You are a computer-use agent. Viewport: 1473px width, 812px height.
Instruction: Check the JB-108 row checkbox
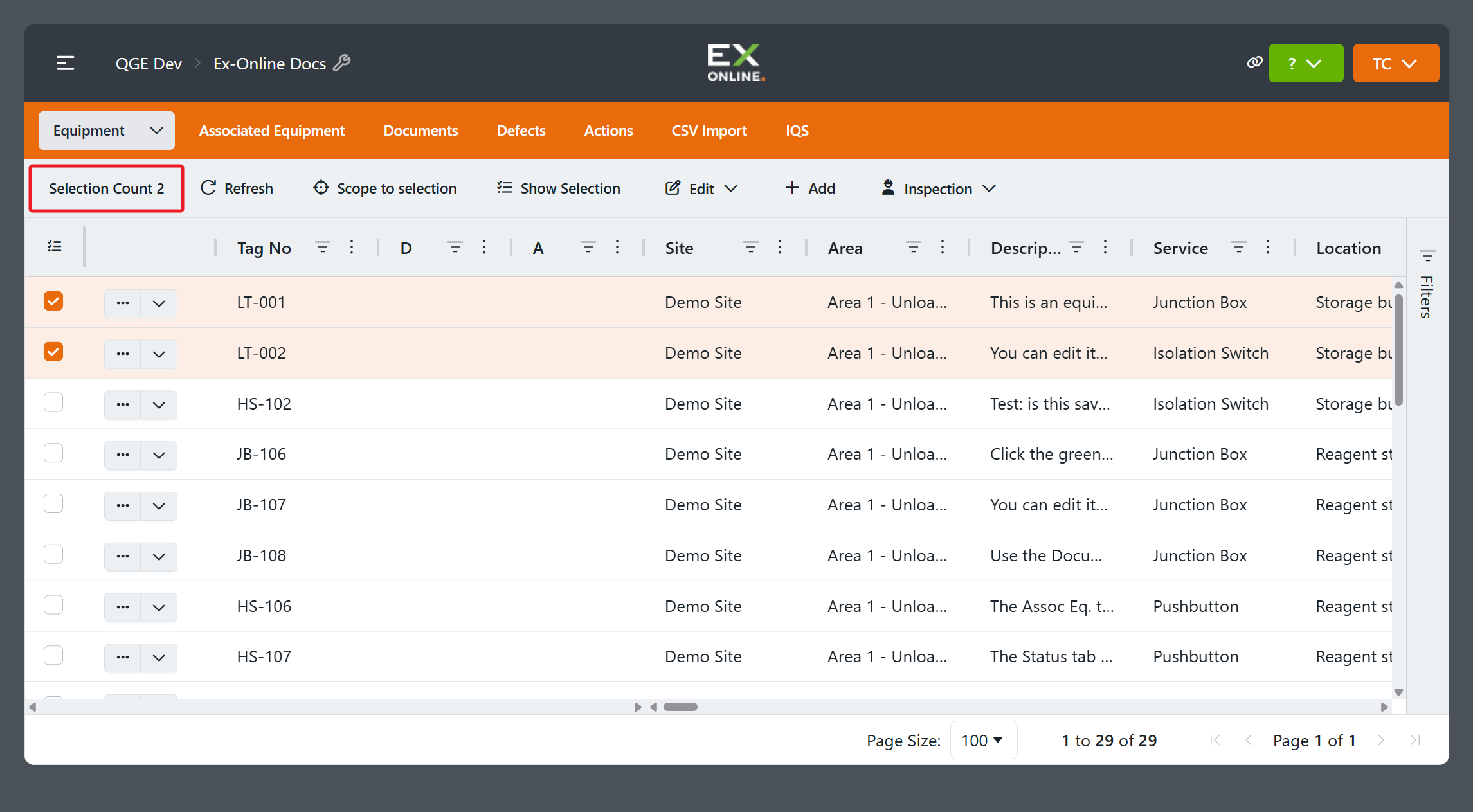point(53,554)
